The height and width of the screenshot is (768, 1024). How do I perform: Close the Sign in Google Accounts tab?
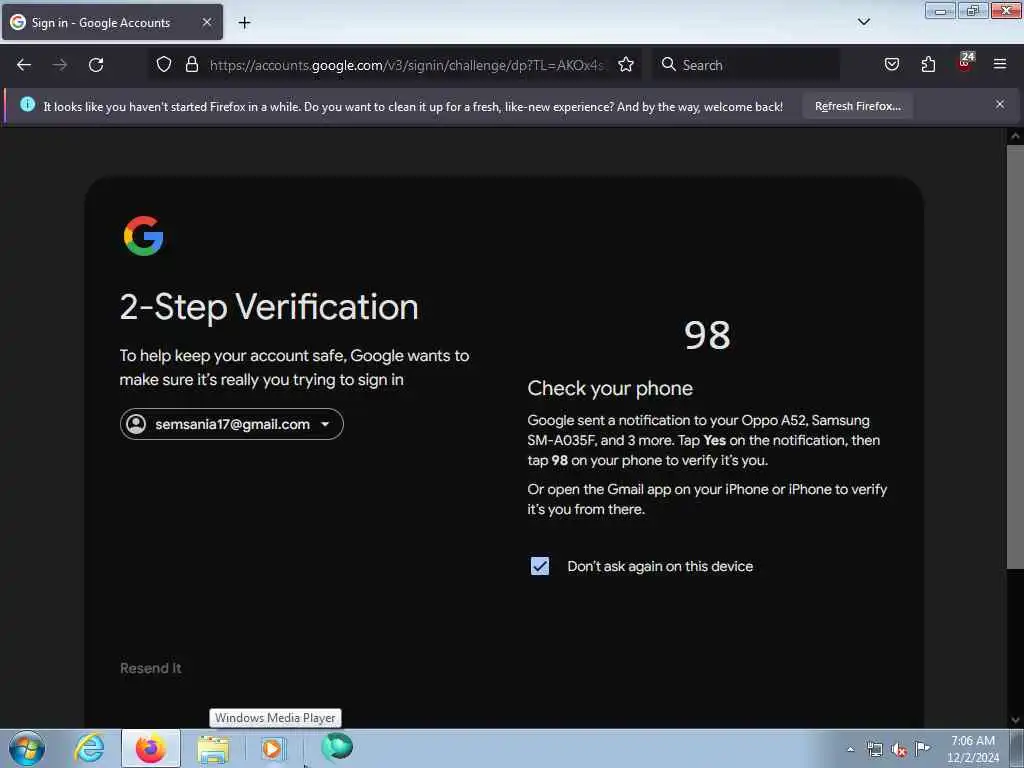click(x=206, y=22)
